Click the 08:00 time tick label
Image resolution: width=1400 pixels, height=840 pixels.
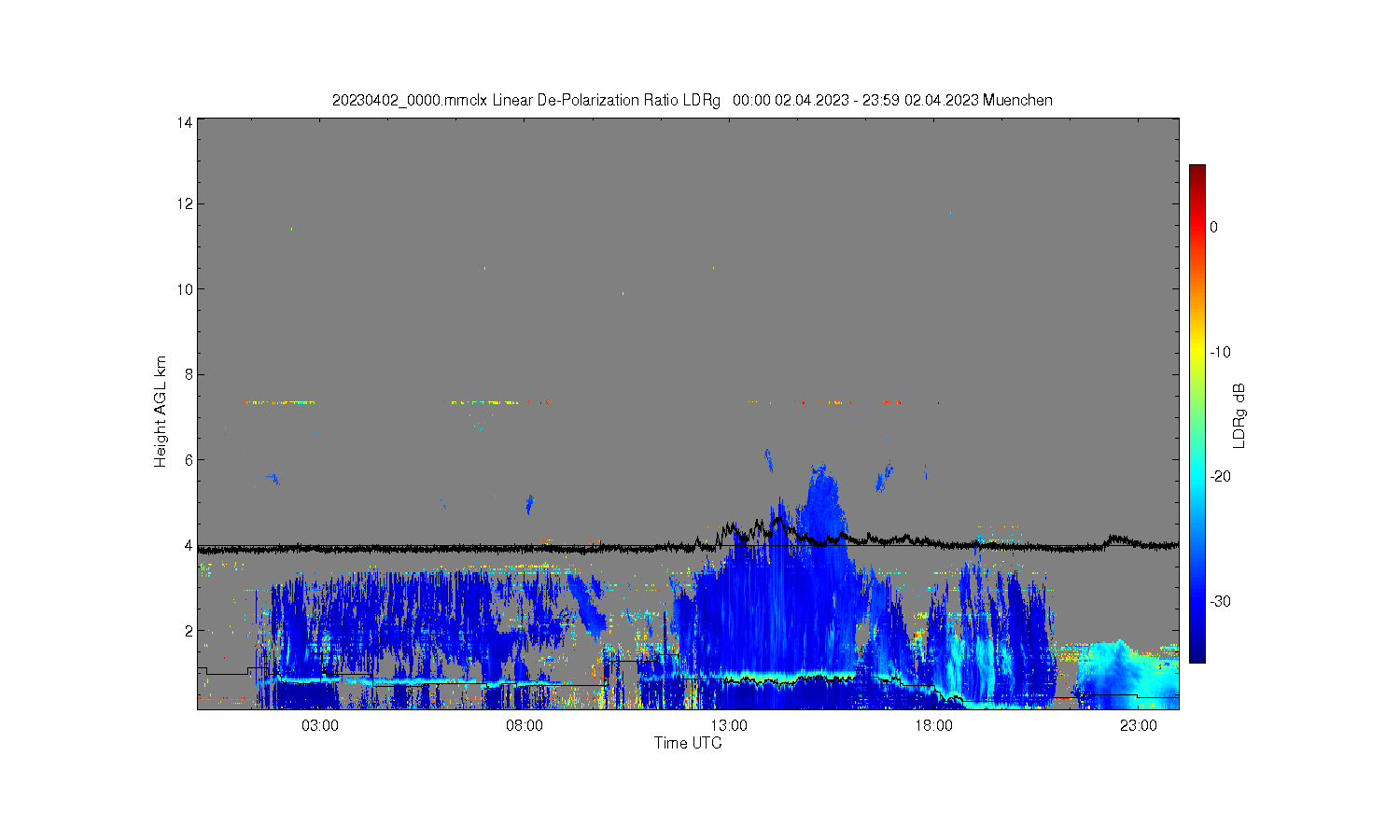(525, 726)
